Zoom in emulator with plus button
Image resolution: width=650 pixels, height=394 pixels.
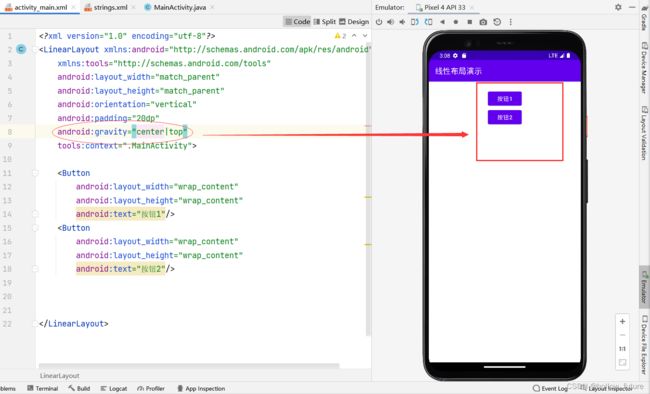click(x=622, y=321)
